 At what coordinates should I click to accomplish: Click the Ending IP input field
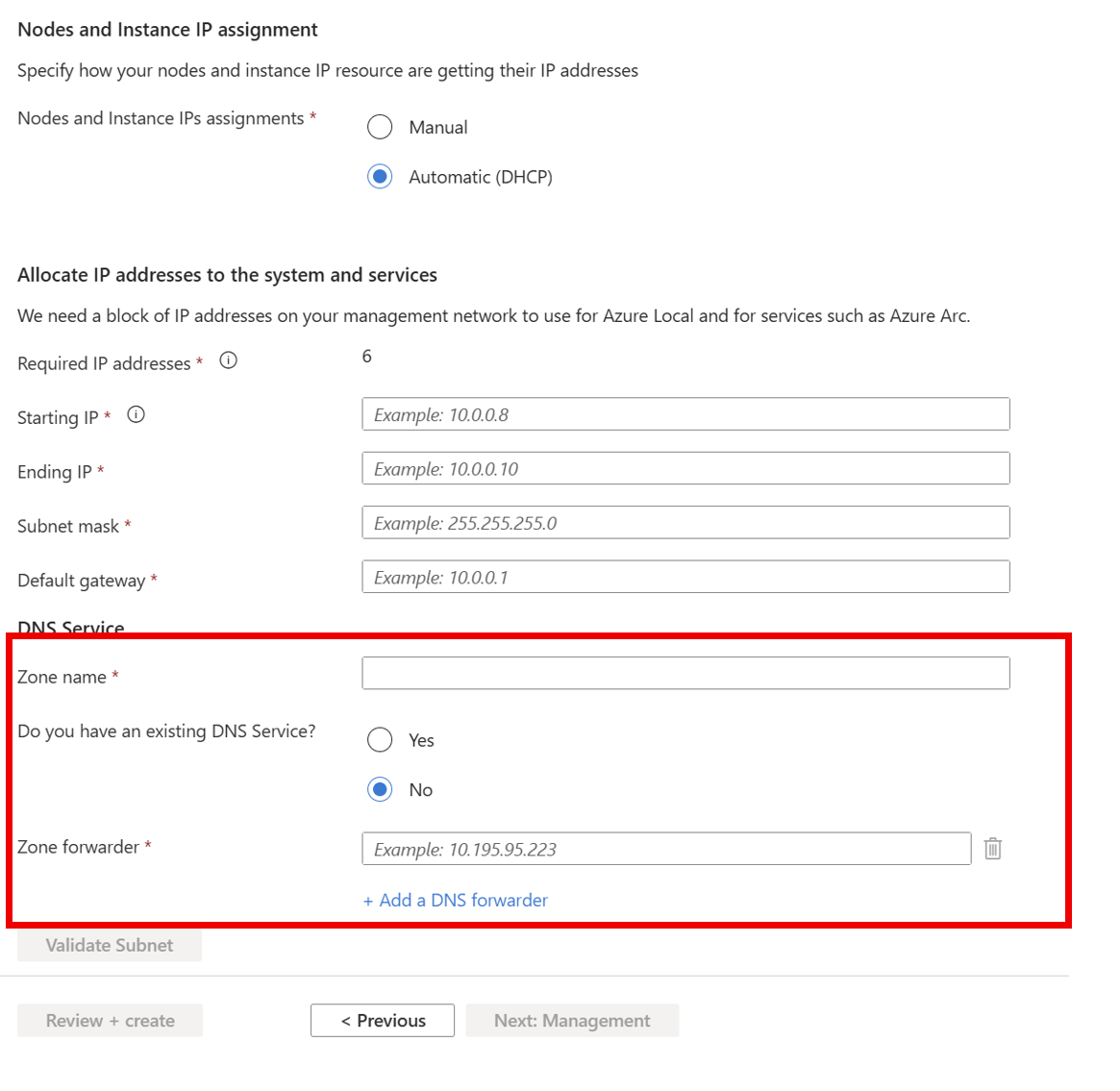click(x=685, y=468)
